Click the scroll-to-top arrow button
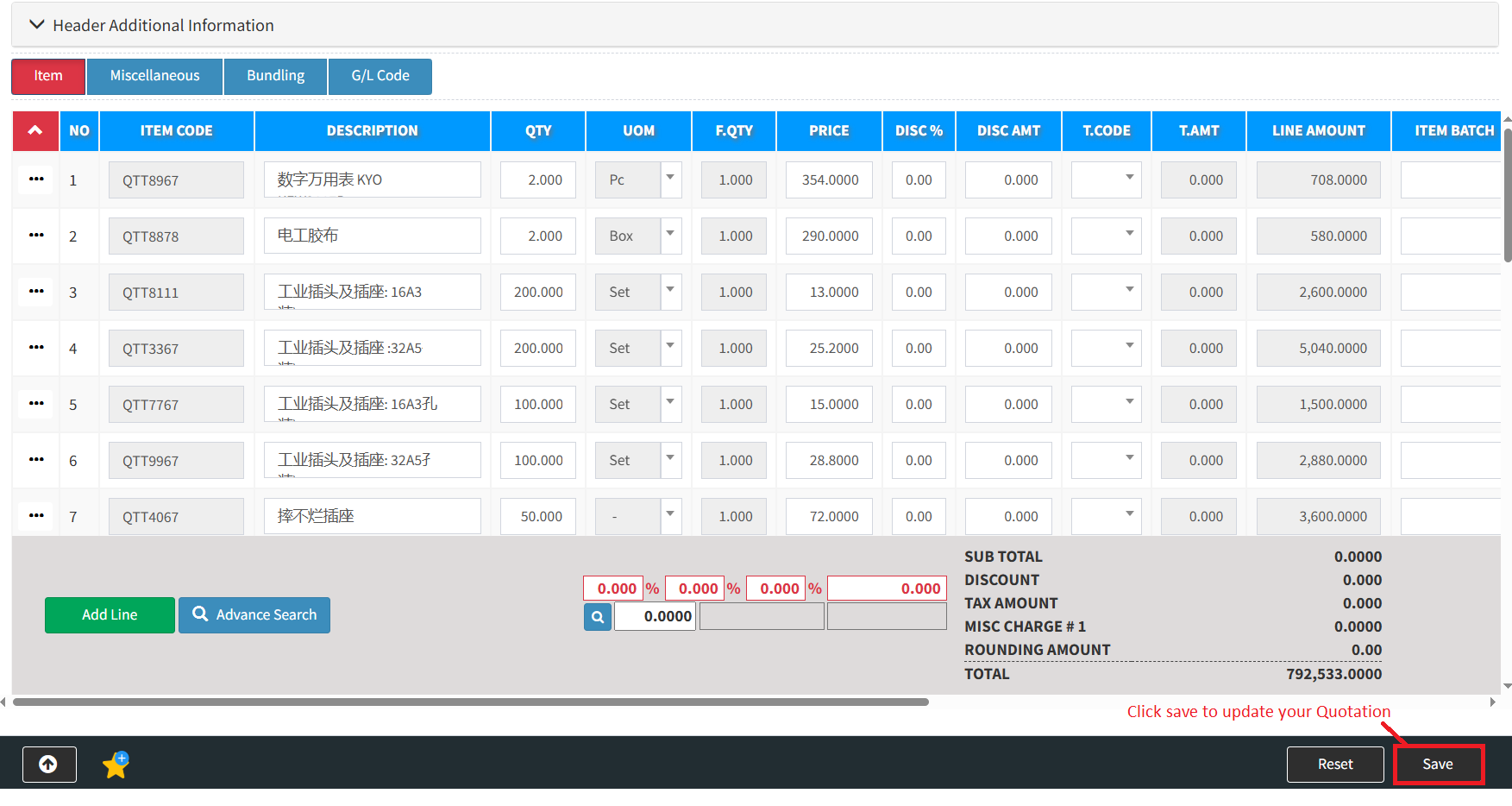 point(49,764)
